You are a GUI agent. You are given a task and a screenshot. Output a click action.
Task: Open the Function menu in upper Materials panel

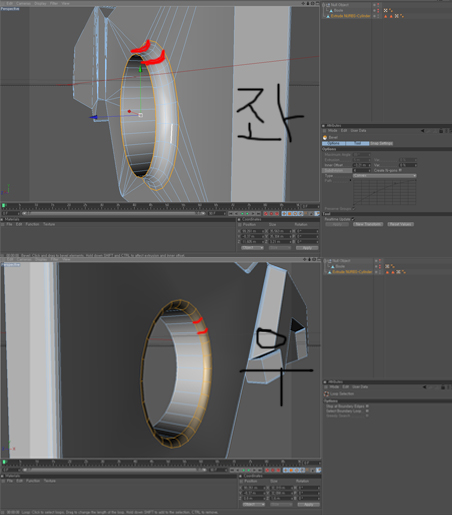[32, 224]
